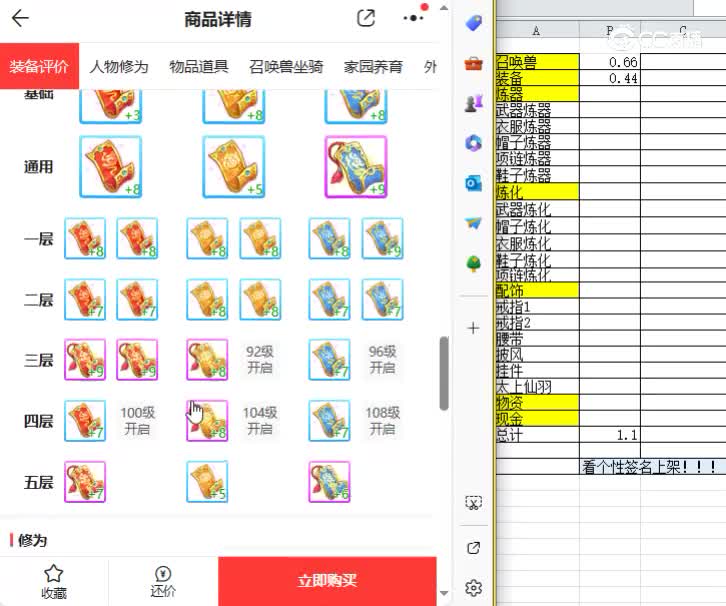Click the page vertical scrollbar thumb

pyautogui.click(x=444, y=373)
